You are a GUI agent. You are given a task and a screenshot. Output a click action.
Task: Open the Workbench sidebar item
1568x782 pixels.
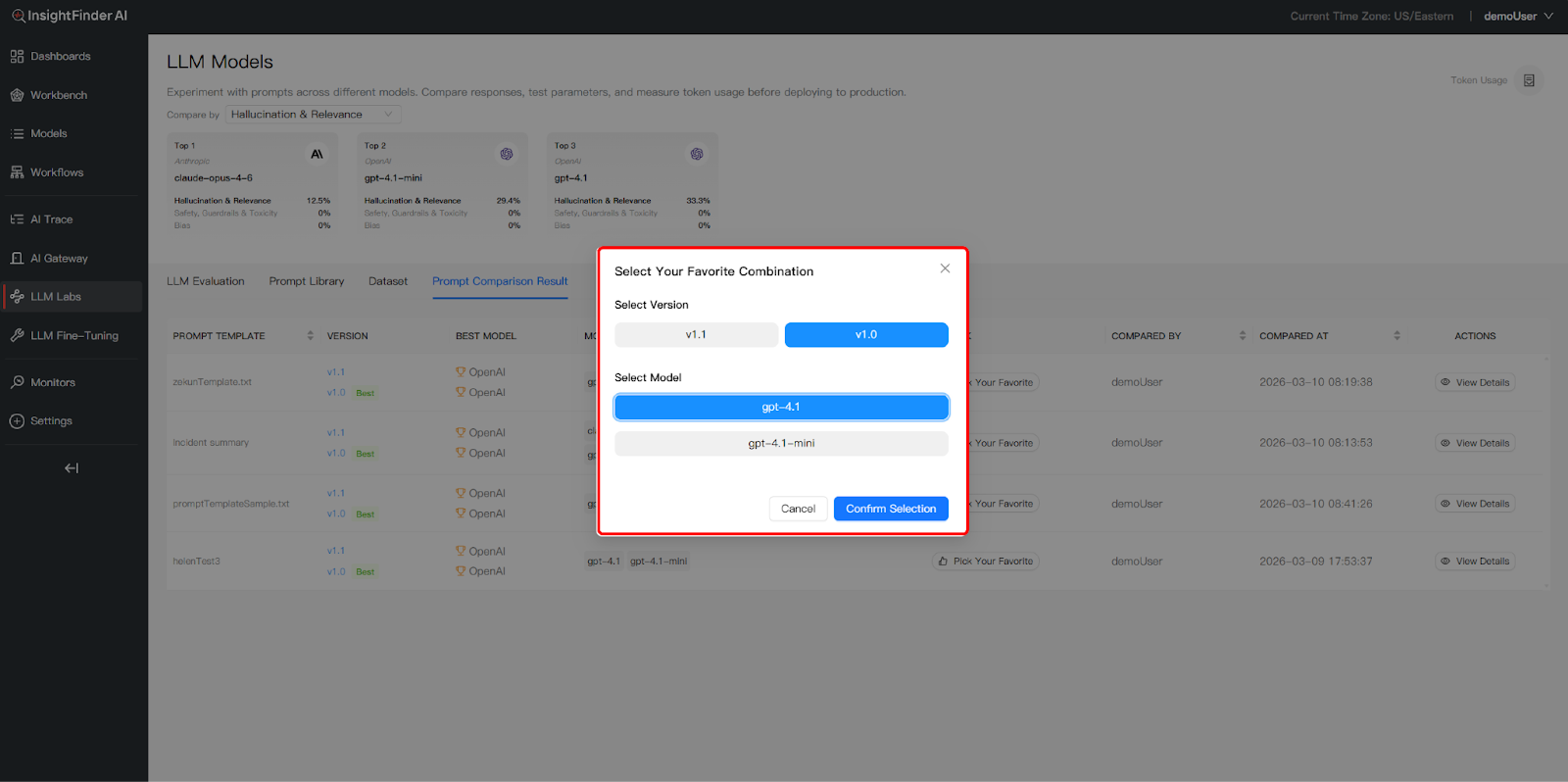(59, 95)
